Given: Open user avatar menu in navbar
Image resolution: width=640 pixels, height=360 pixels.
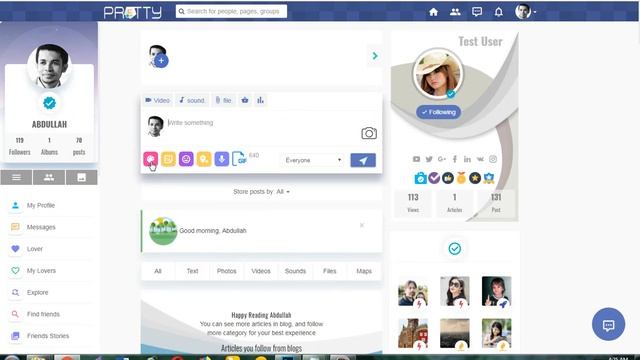Looking at the screenshot, I should 525,12.
